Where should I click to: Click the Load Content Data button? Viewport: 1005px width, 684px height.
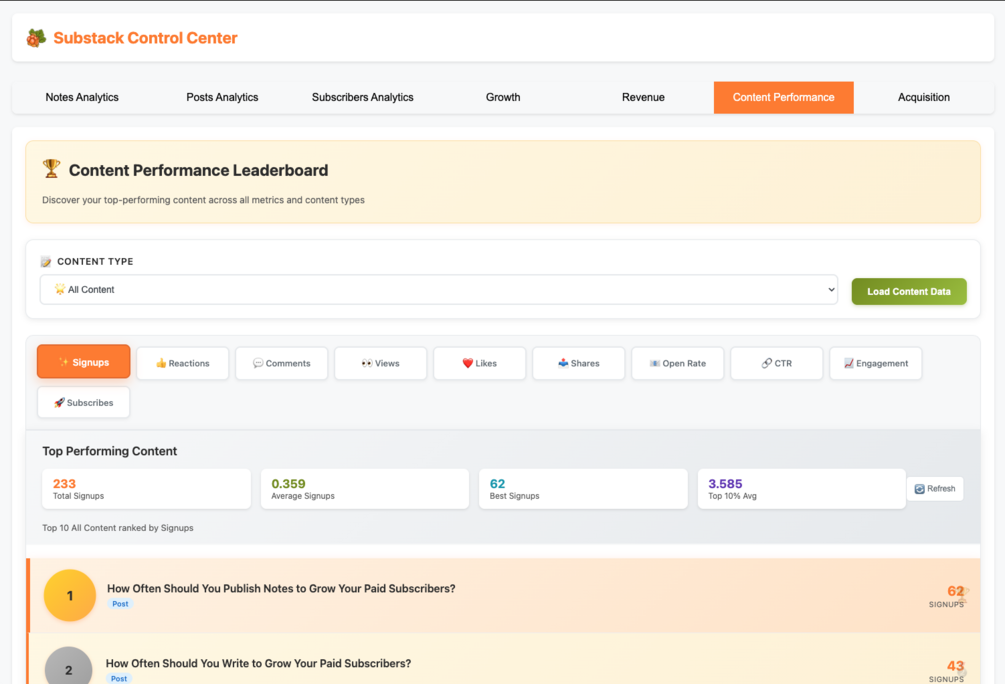[909, 292]
